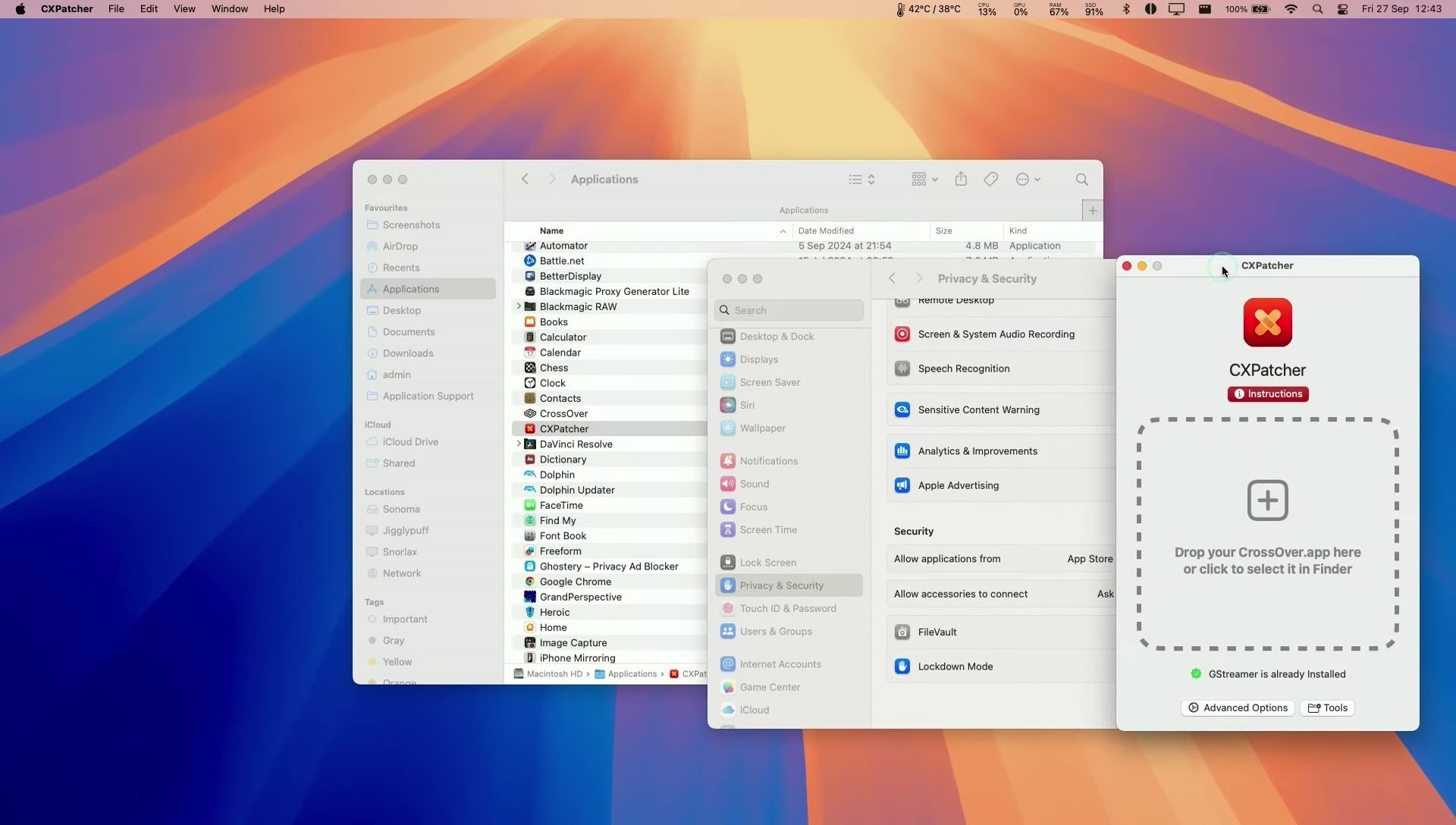Open Notifications settings
Image resolution: width=1456 pixels, height=825 pixels.
coord(789,461)
